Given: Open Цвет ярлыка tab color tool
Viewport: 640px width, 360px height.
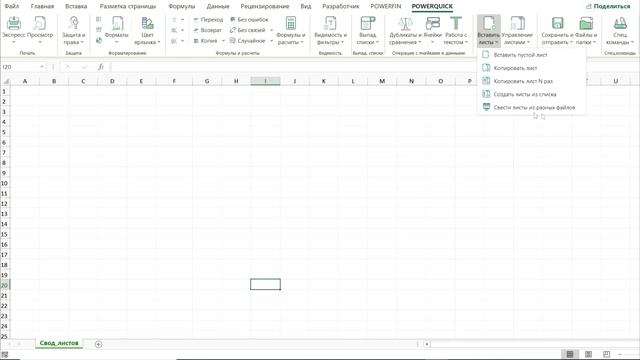Looking at the screenshot, I should [147, 30].
